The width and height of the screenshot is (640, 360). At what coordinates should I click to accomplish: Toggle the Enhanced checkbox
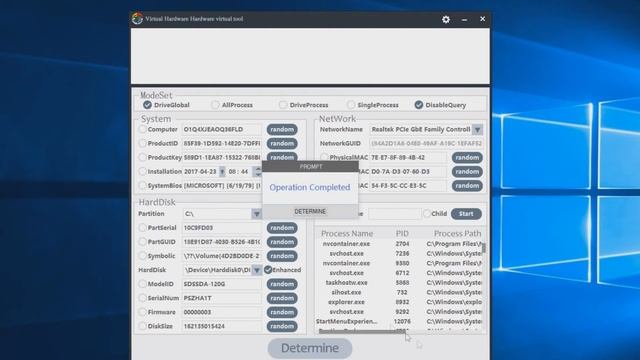coord(268,270)
